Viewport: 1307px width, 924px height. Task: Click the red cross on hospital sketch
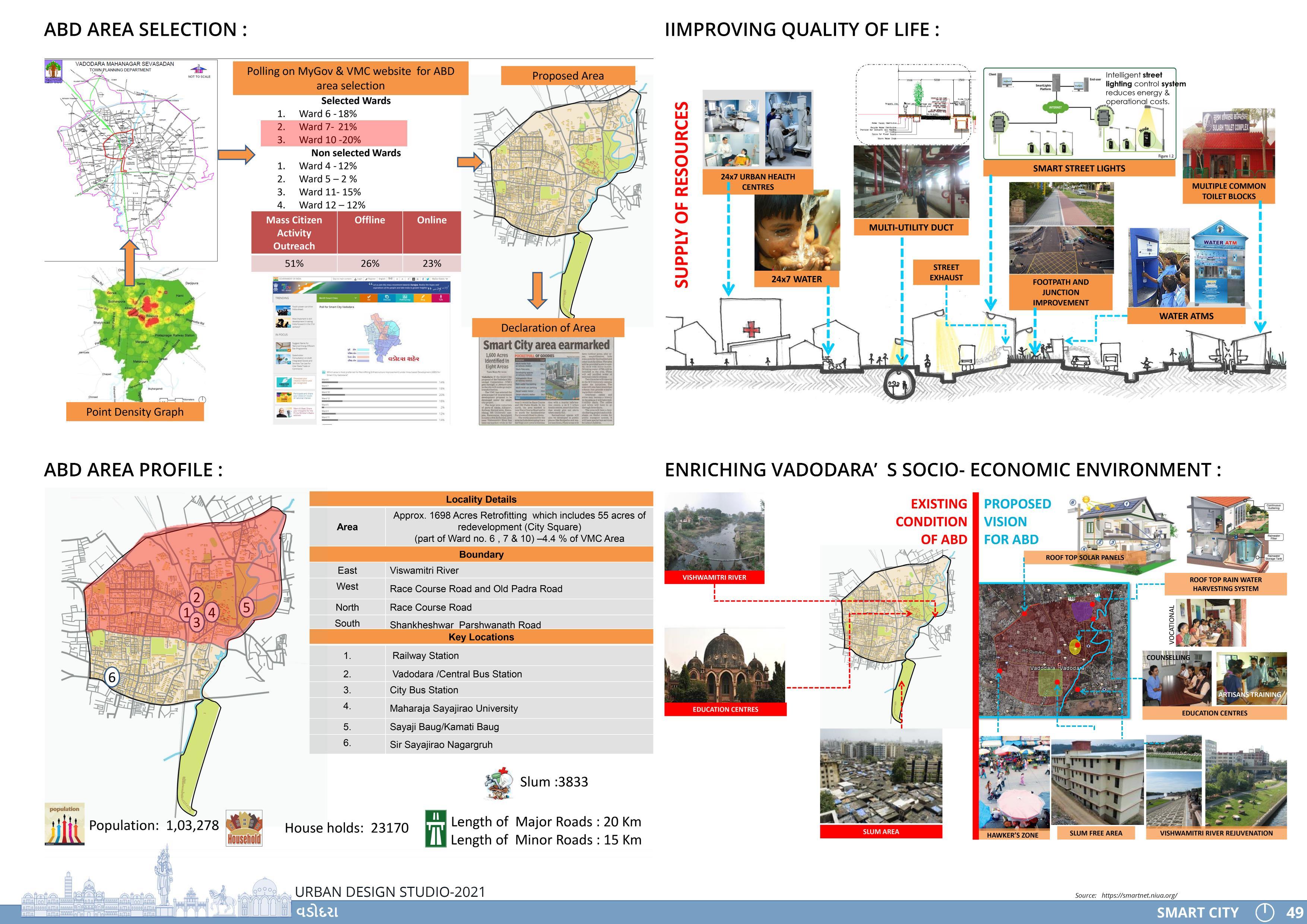click(751, 329)
